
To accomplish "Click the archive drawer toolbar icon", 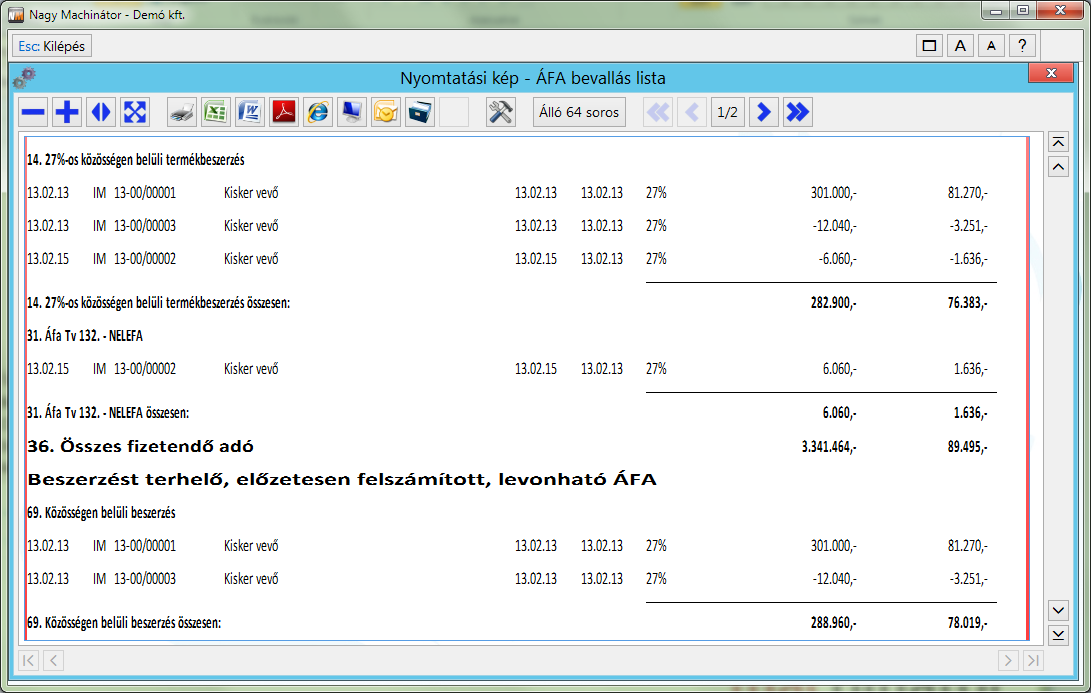I will pos(420,112).
